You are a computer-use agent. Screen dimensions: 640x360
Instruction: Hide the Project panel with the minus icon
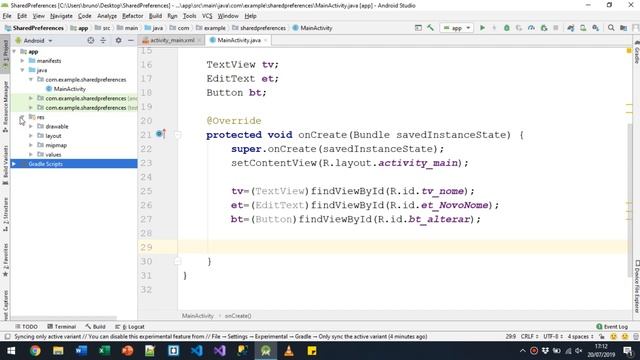point(131,40)
